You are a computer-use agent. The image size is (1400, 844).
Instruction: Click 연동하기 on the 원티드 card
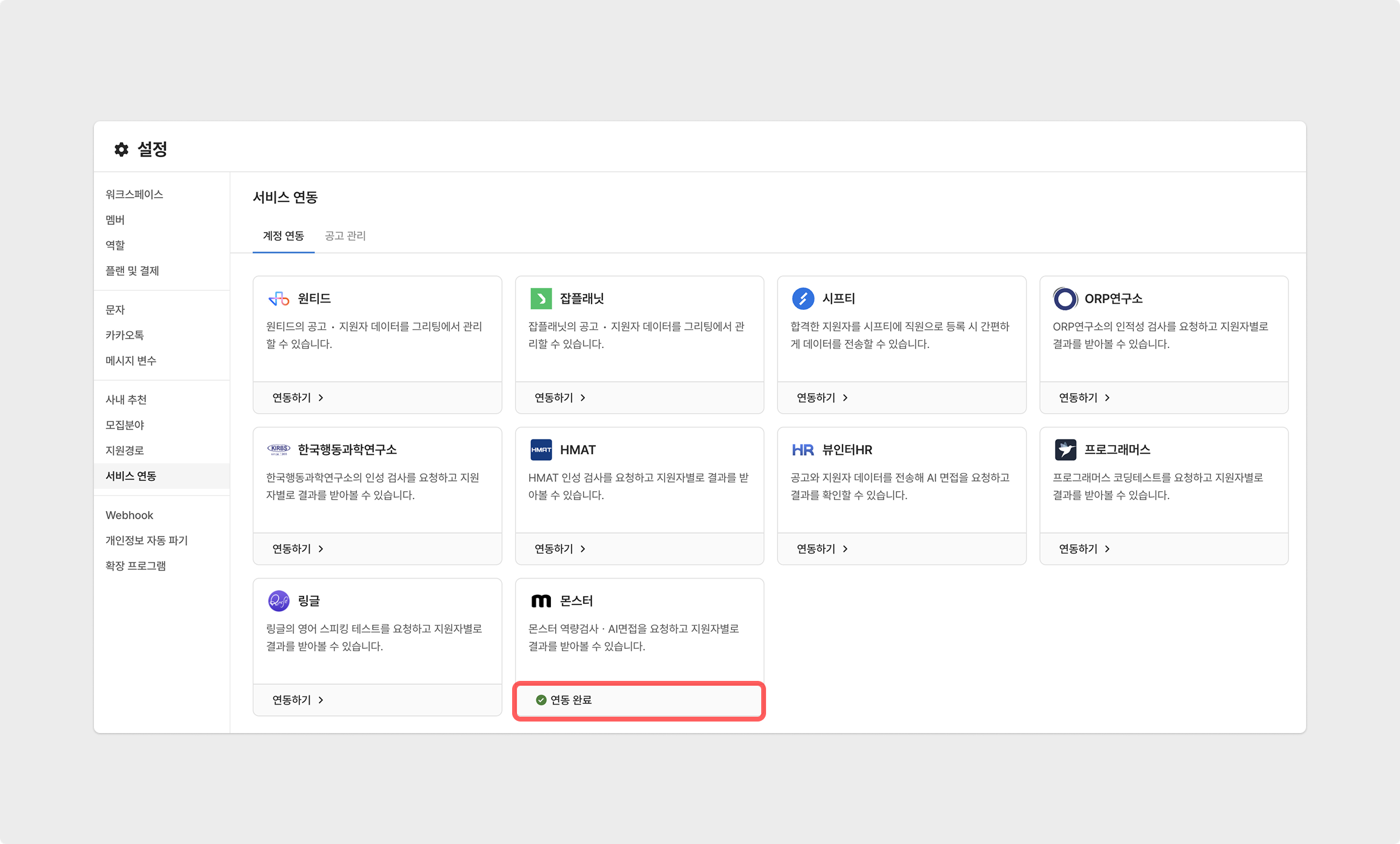click(x=298, y=398)
